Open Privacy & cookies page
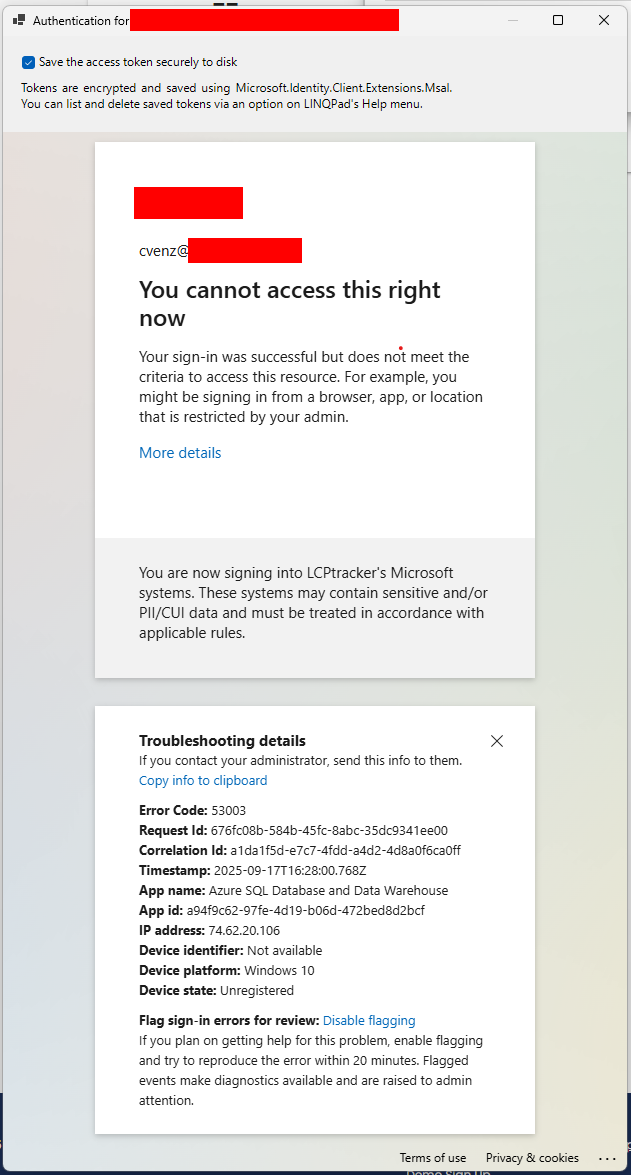This screenshot has width=631, height=1175. tap(532, 1158)
